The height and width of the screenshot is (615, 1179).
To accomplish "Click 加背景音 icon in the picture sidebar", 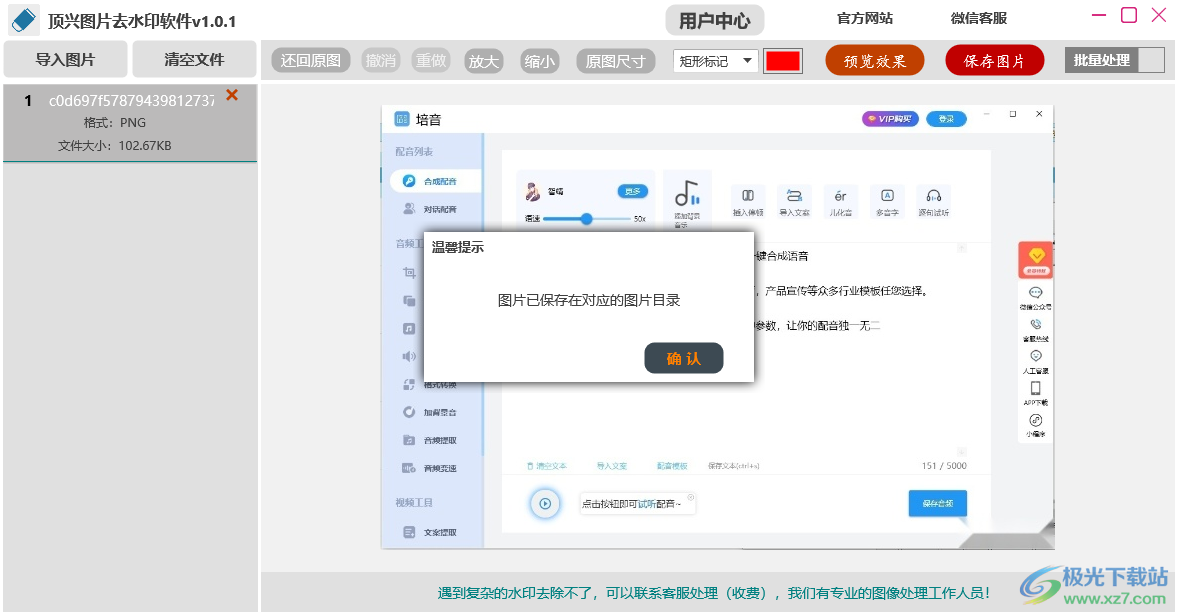I will [409, 412].
